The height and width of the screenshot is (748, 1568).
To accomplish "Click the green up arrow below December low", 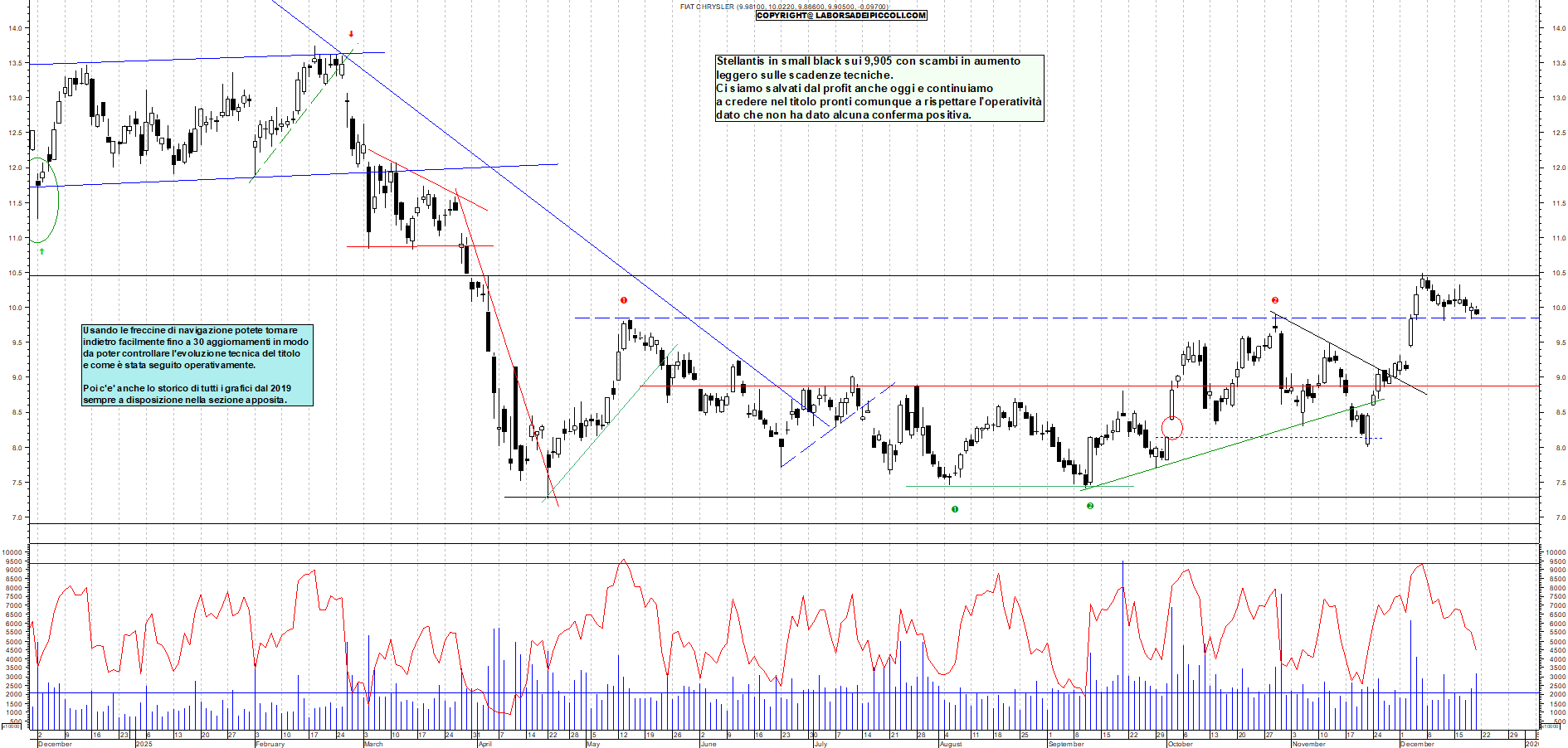I will 41,250.
